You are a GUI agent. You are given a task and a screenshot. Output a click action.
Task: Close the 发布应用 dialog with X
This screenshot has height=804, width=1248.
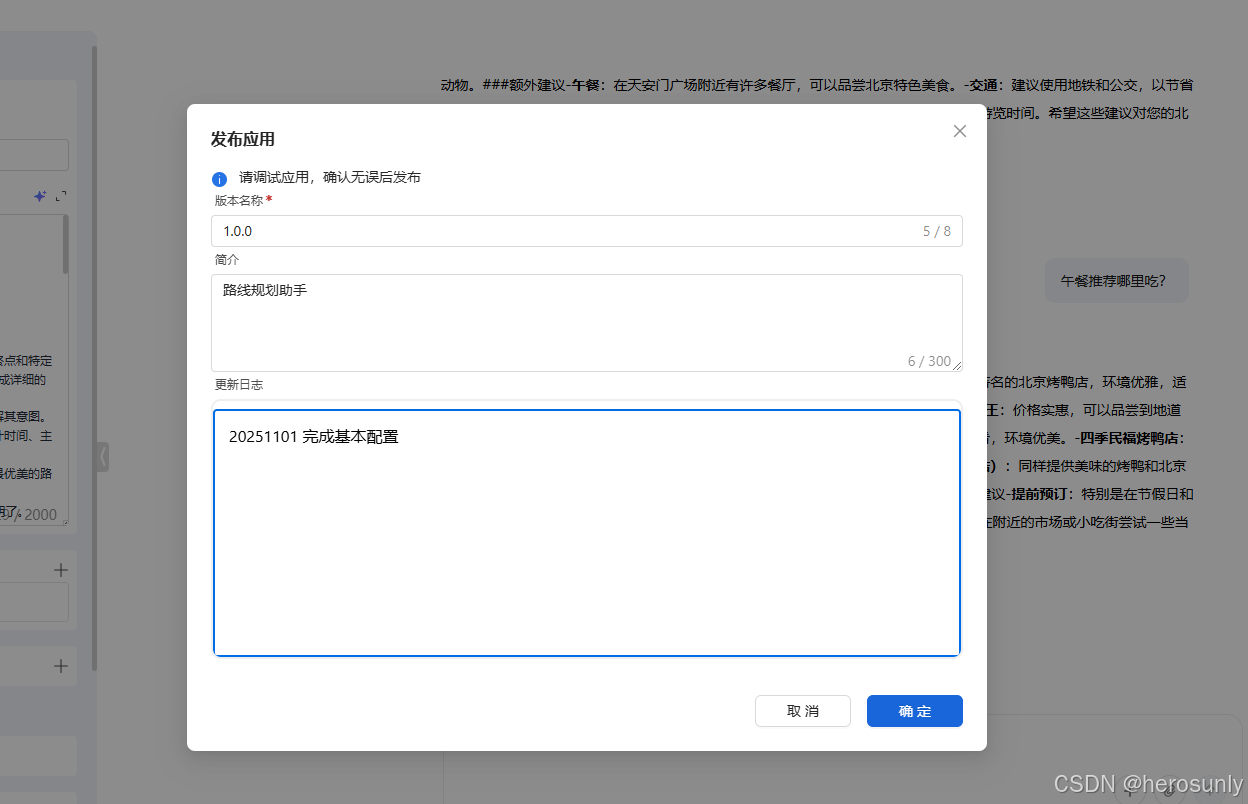point(960,131)
